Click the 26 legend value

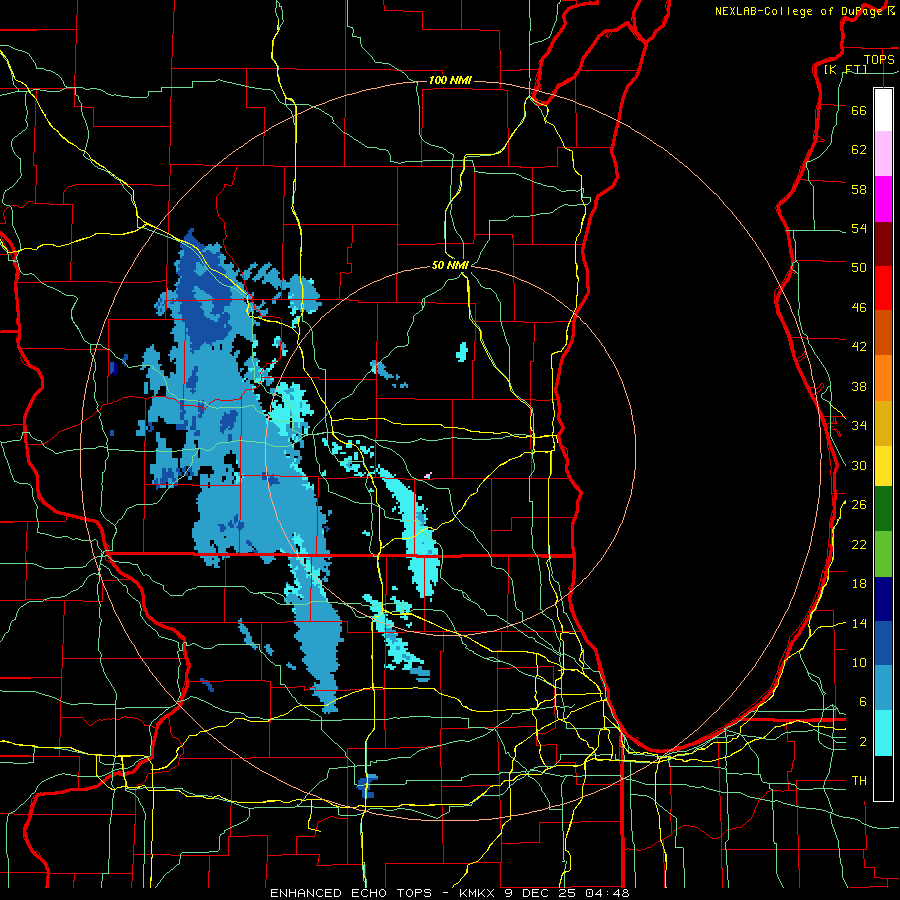859,505
